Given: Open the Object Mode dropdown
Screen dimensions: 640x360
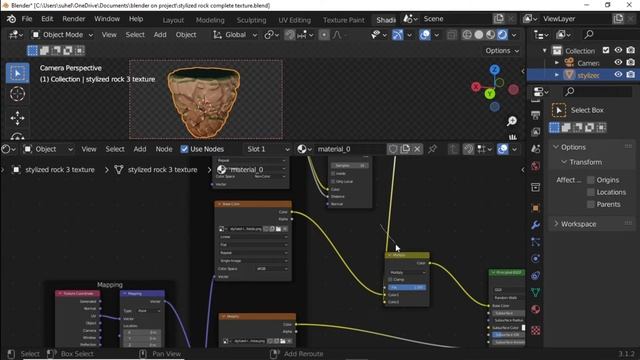Looking at the screenshot, I should point(62,35).
